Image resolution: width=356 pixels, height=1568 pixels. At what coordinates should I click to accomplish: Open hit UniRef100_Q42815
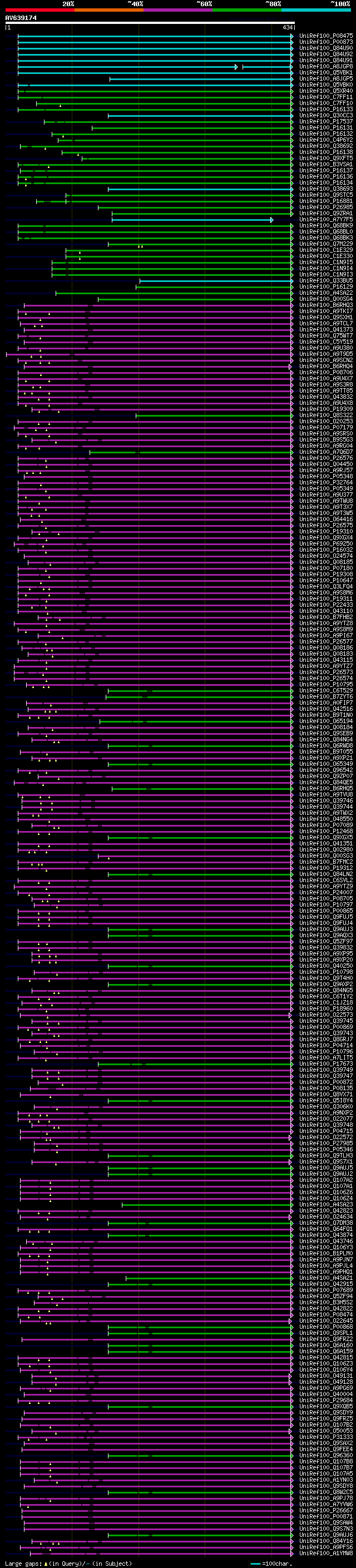(x=325, y=1357)
